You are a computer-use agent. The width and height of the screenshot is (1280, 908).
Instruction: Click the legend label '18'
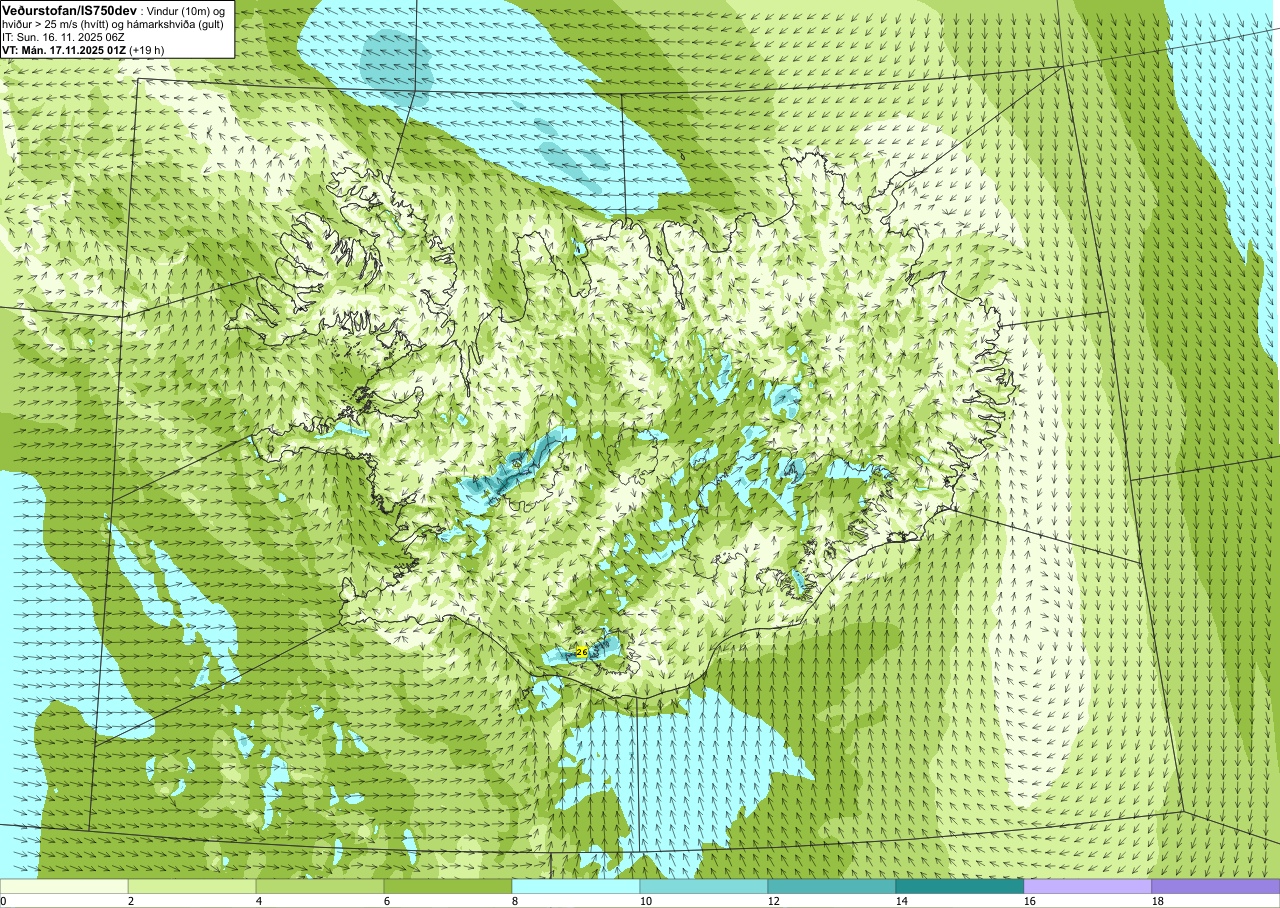(1158, 901)
